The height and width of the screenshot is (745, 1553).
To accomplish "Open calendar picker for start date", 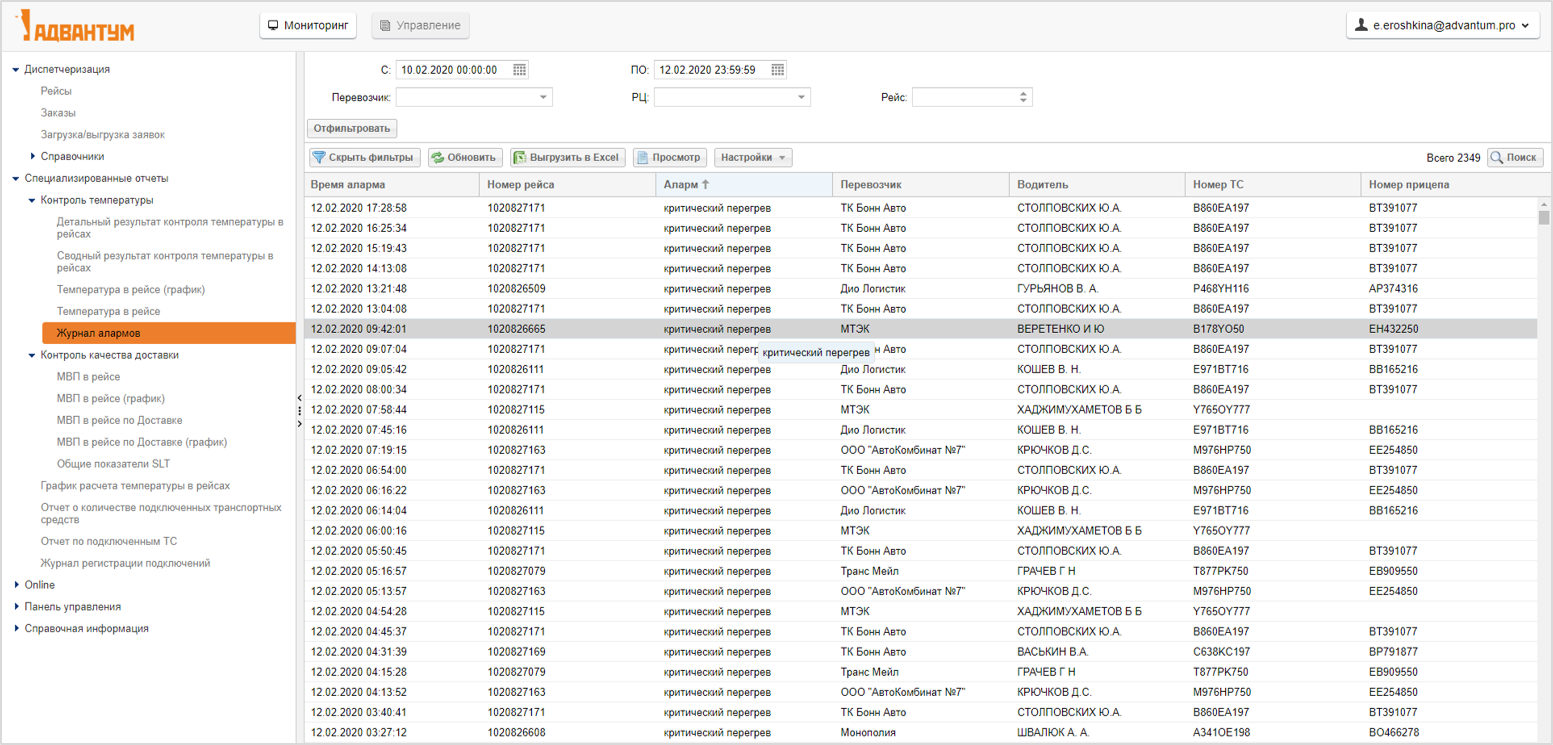I will 519,70.
